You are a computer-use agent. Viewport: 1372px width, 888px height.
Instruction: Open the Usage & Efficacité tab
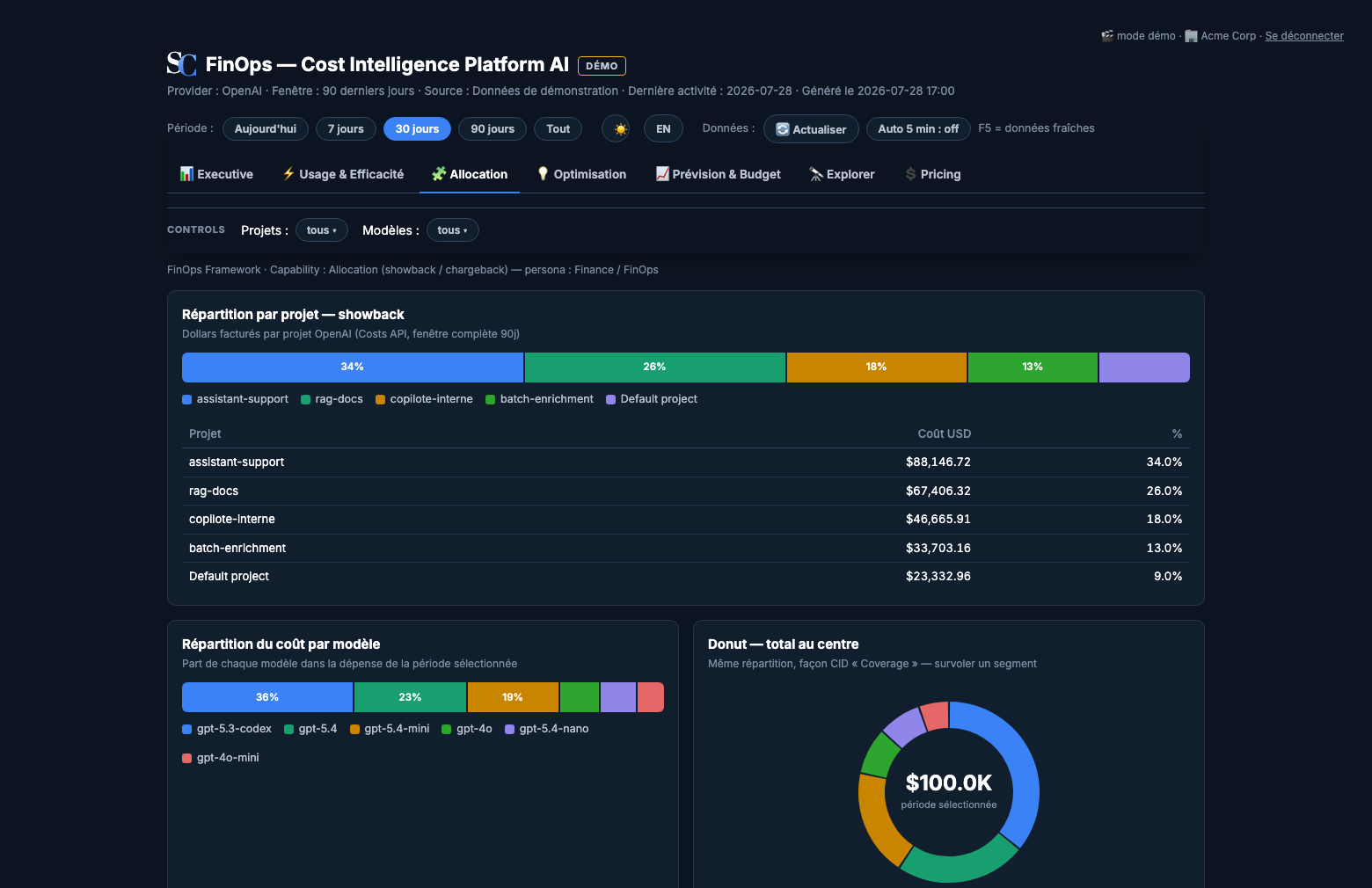click(x=343, y=174)
